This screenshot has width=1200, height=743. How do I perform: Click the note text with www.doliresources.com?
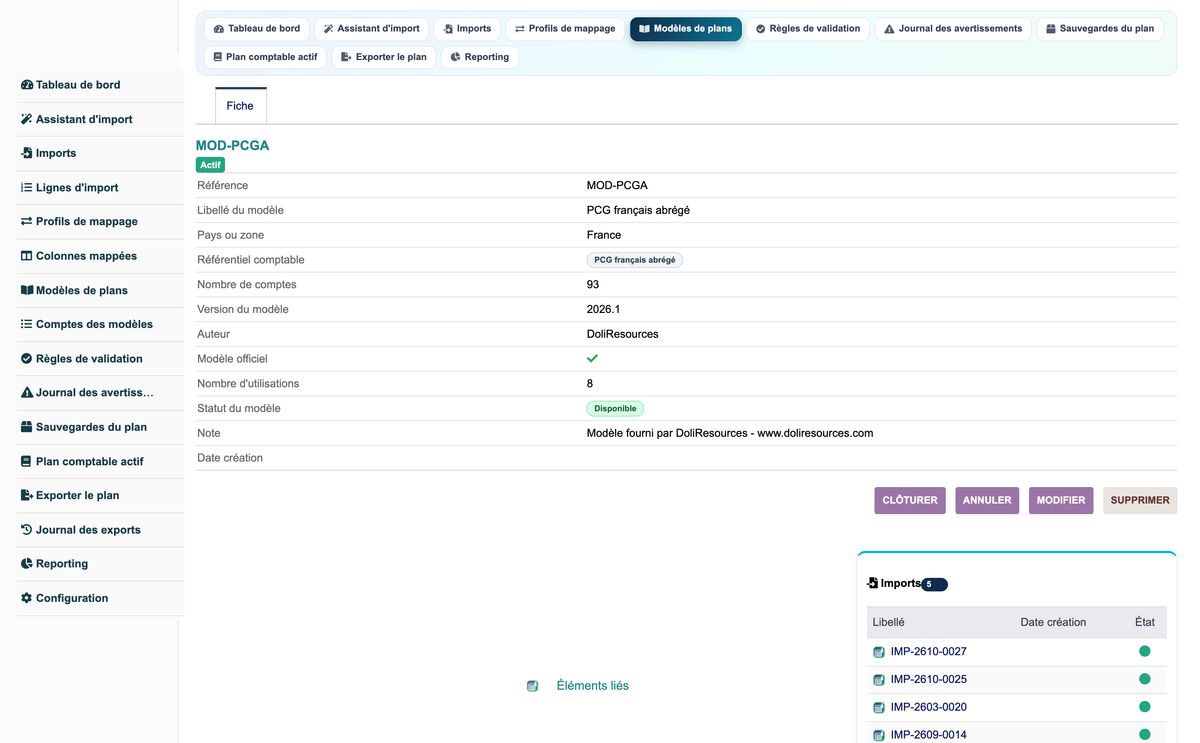[730, 433]
